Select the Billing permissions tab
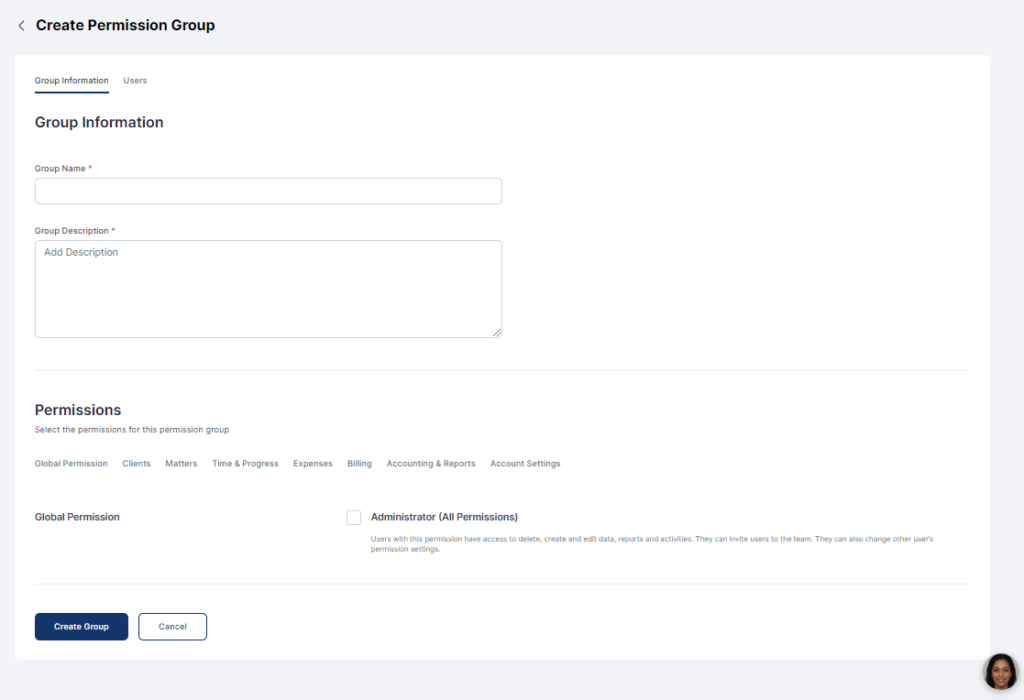The width and height of the screenshot is (1024, 700). 359,464
